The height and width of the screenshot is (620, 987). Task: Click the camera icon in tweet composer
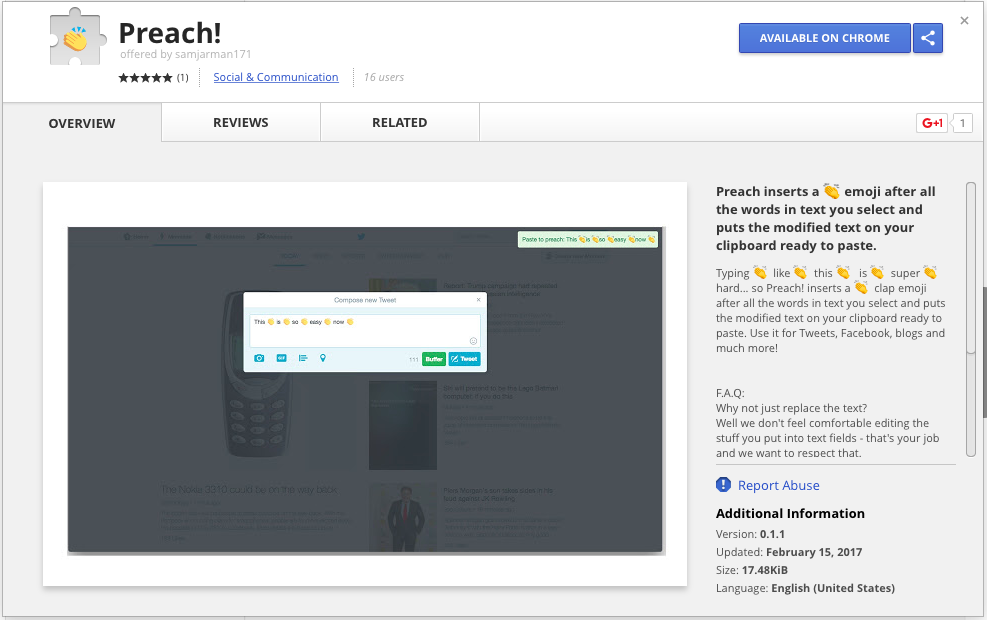pyautogui.click(x=259, y=358)
